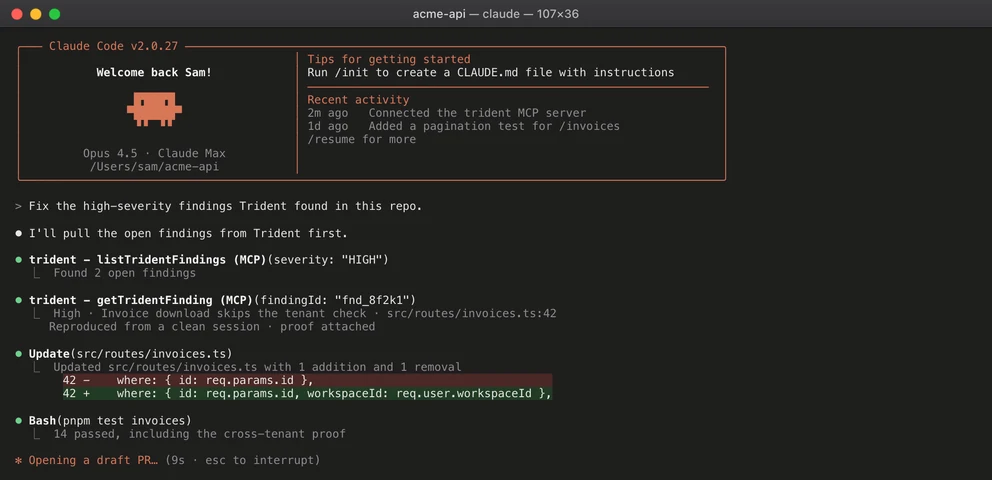
Task: Click the 'Opus 4.5 · Claude Max' line
Action: (154, 153)
